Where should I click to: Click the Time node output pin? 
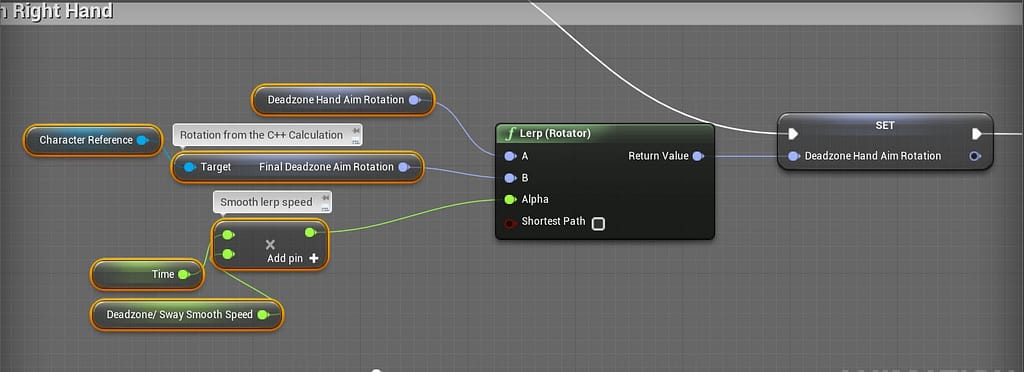coord(184,275)
